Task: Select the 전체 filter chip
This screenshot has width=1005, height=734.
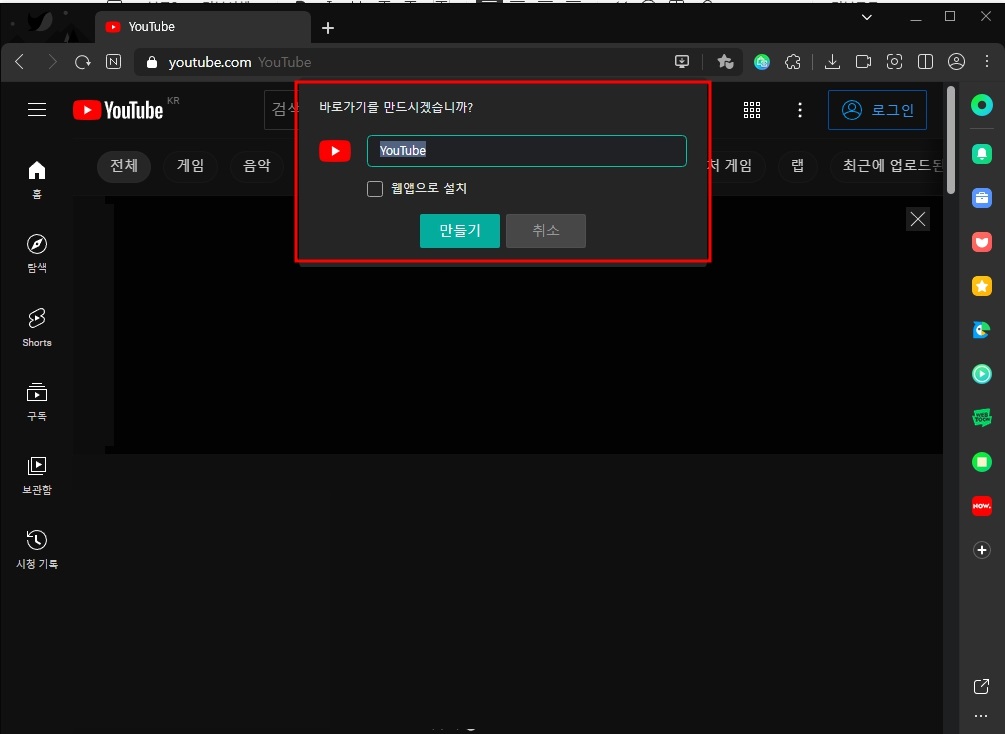Action: [124, 165]
